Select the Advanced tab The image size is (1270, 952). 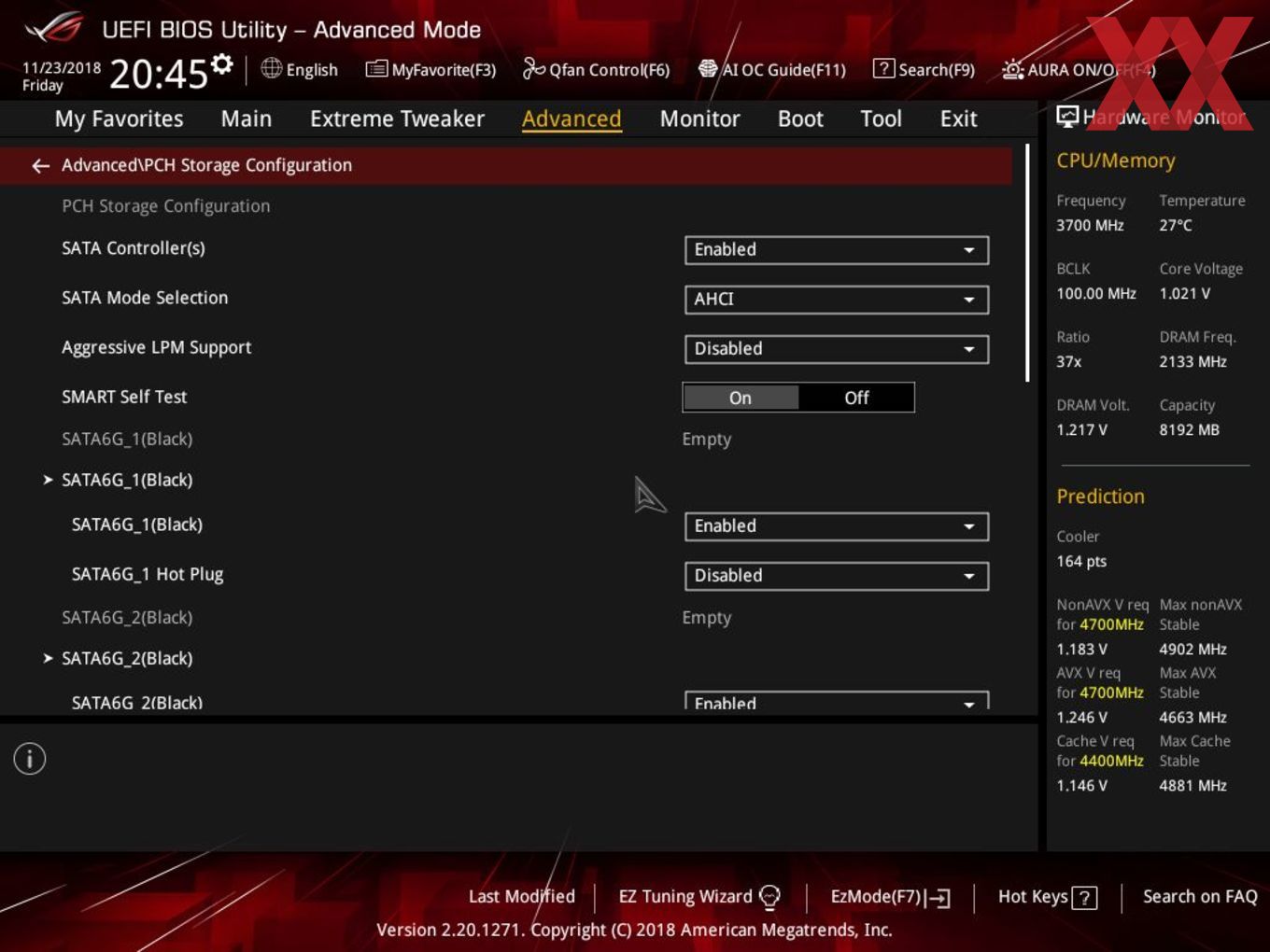(x=571, y=119)
